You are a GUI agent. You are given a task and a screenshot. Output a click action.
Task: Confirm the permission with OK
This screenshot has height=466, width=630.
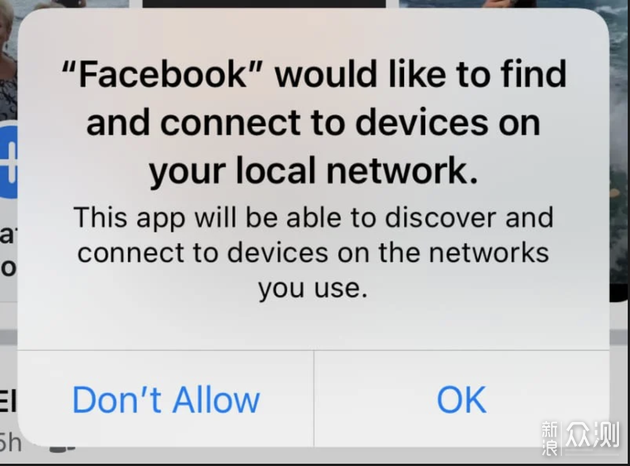[x=462, y=399]
